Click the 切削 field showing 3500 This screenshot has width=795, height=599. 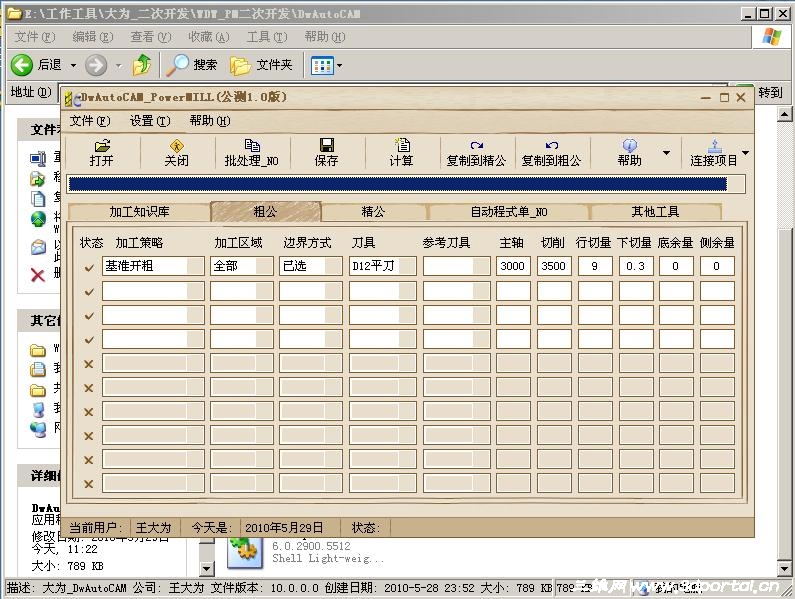coord(554,266)
